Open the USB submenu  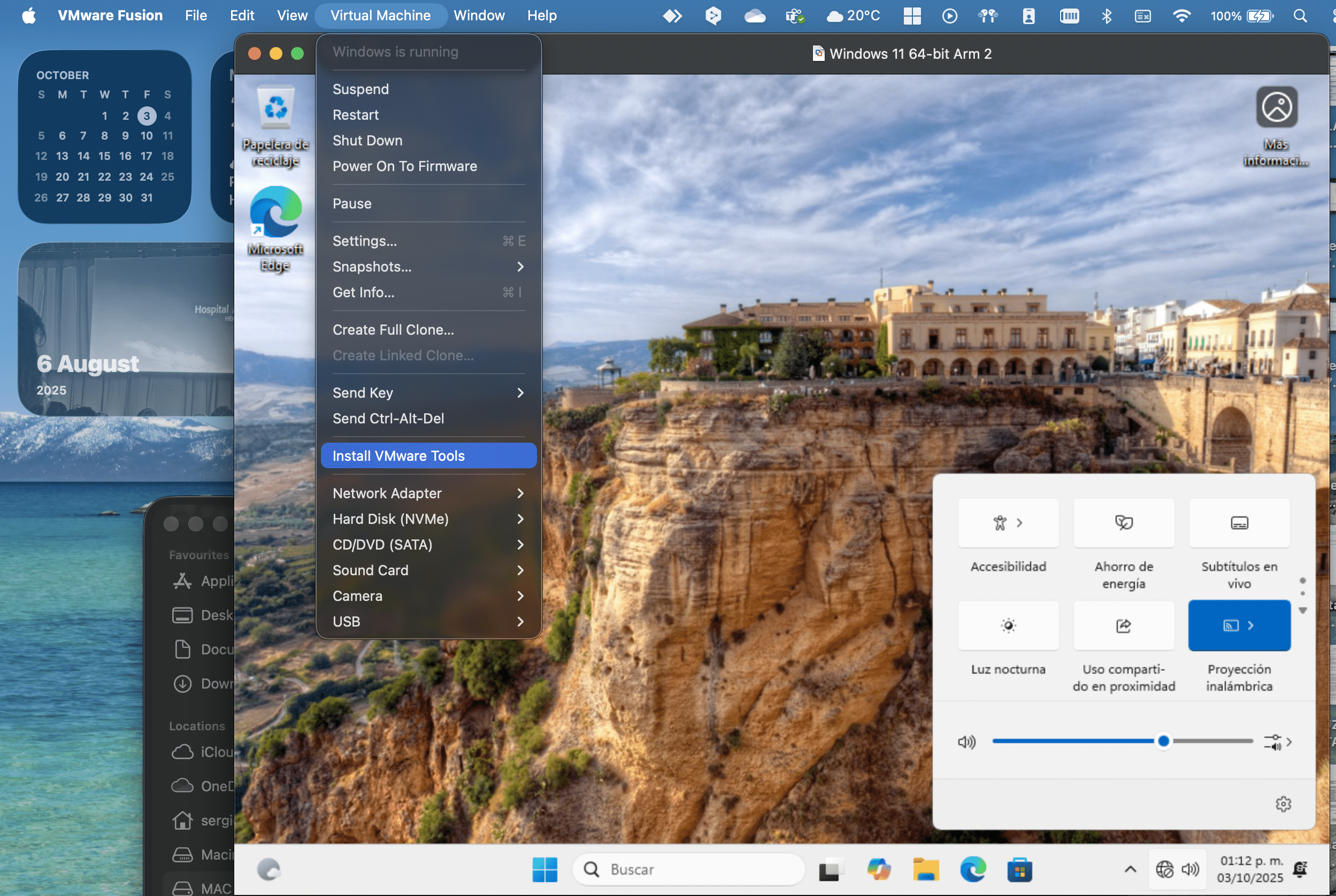(x=428, y=621)
